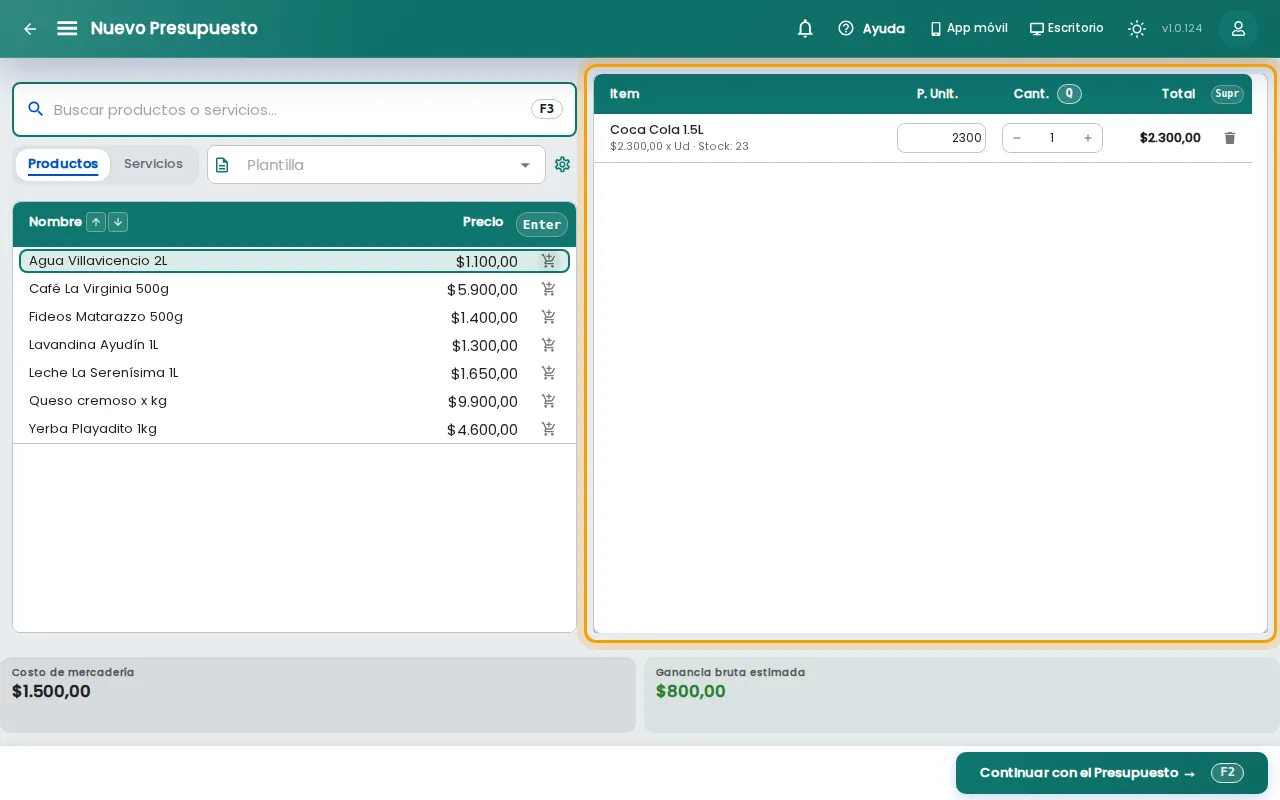Add Agua Villavicencio 2L to cart
This screenshot has width=1280, height=800.
(x=548, y=261)
